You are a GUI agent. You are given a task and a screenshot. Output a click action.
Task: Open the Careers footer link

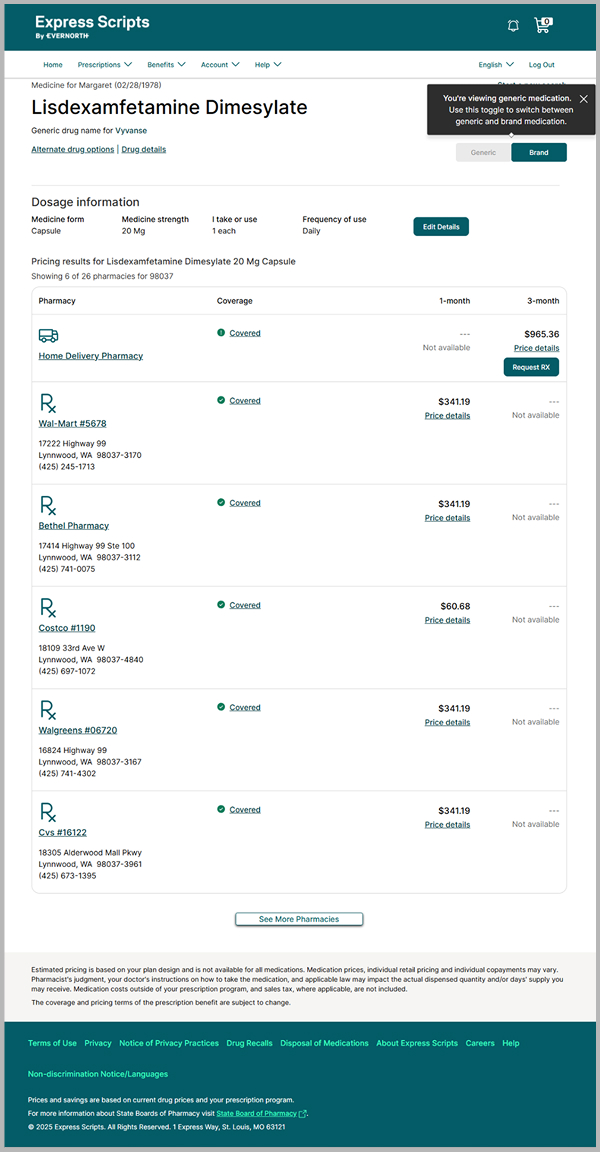pyautogui.click(x=480, y=1043)
